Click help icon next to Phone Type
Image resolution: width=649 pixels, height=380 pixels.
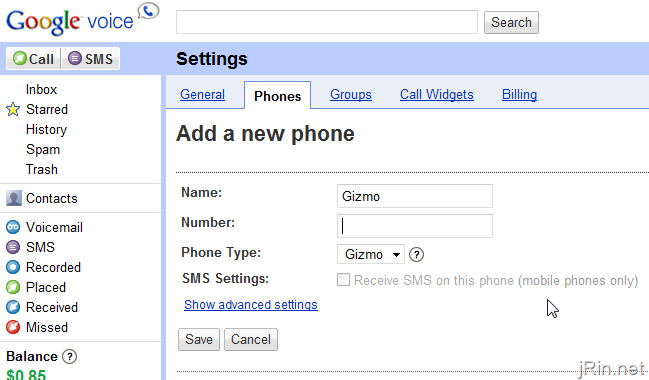coord(416,254)
